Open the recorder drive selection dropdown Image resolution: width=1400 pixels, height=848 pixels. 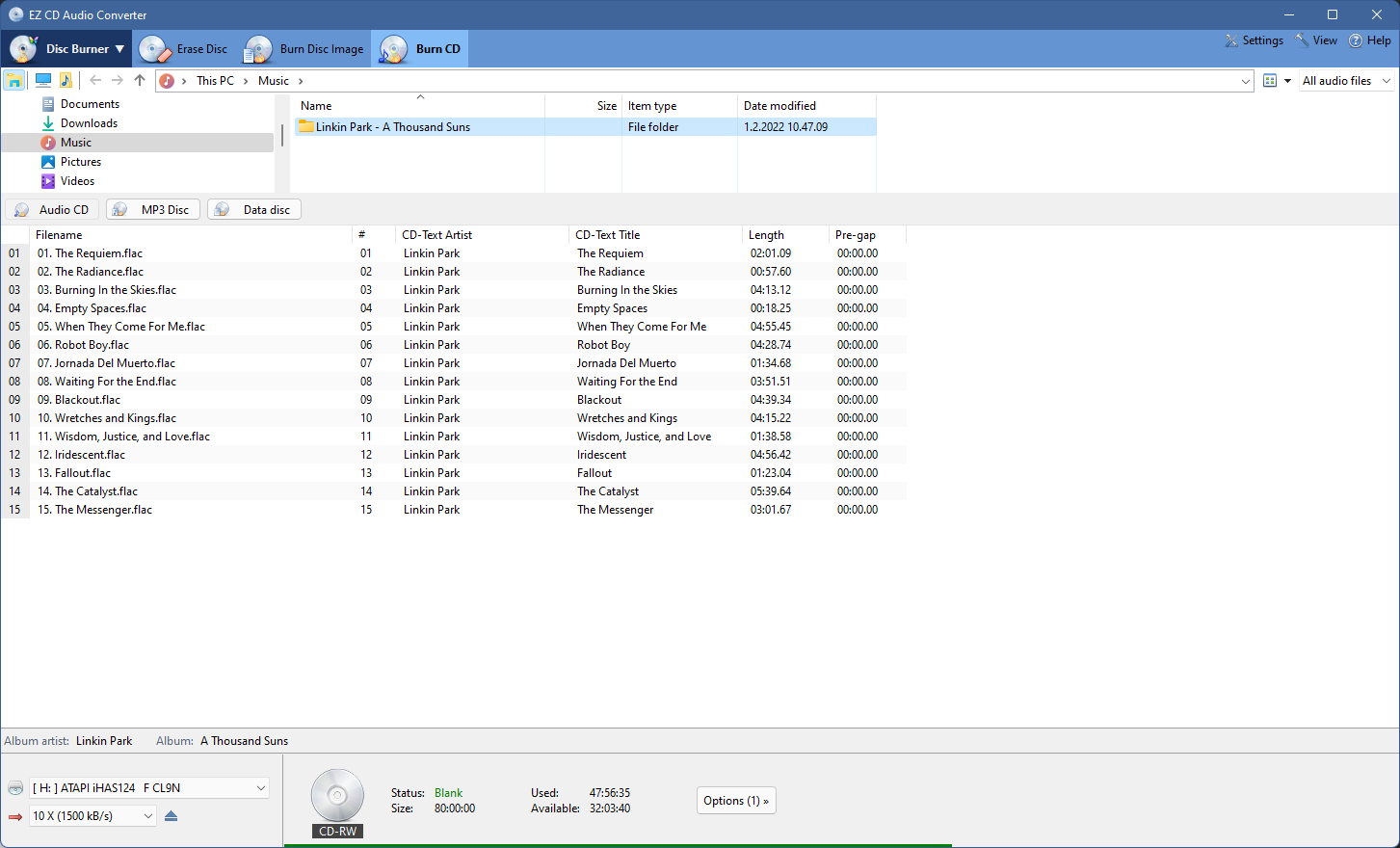tap(150, 787)
